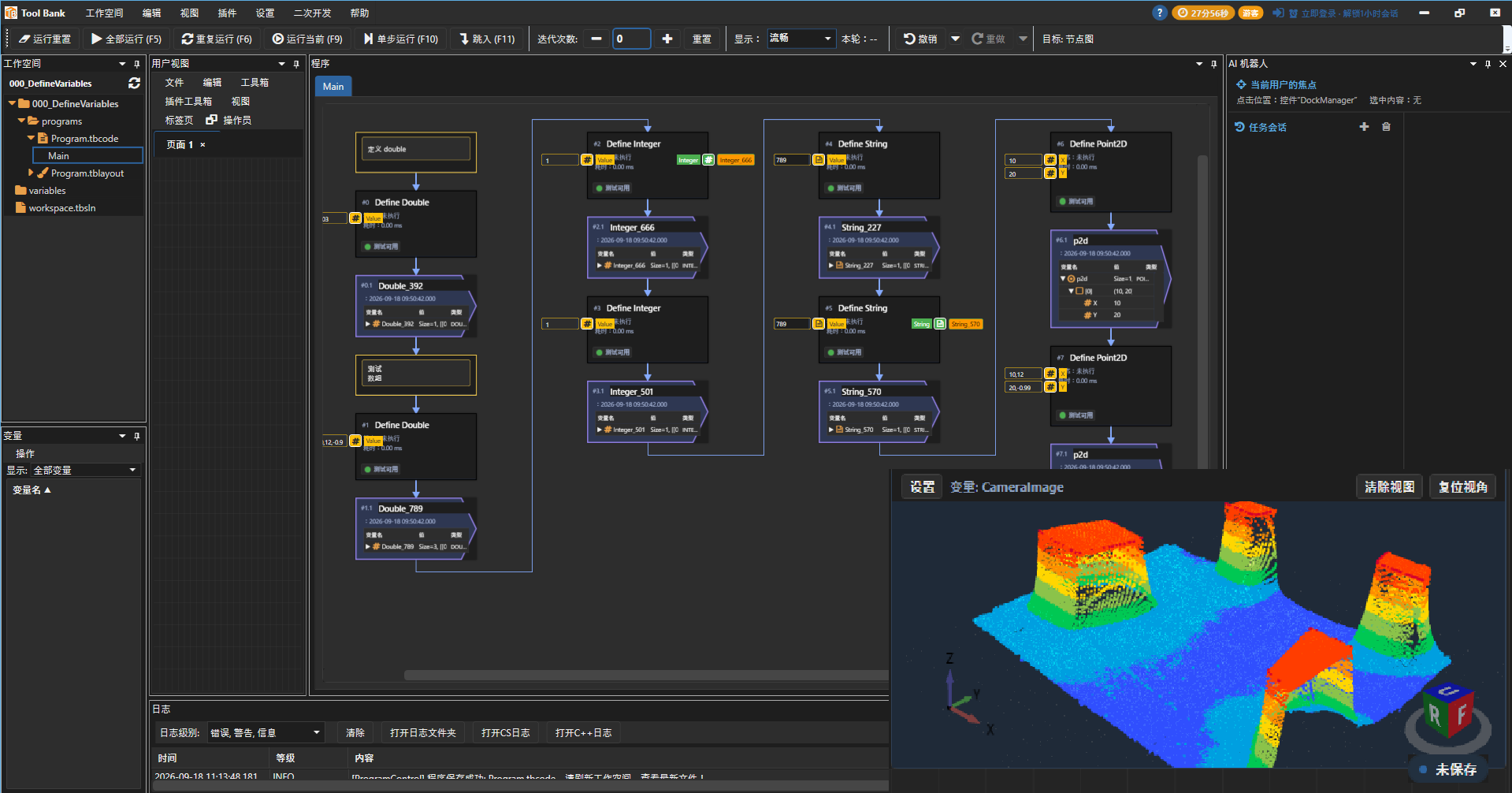1512x793 pixels.
Task: Collapse the p2d row in node table
Action: coord(1063,278)
